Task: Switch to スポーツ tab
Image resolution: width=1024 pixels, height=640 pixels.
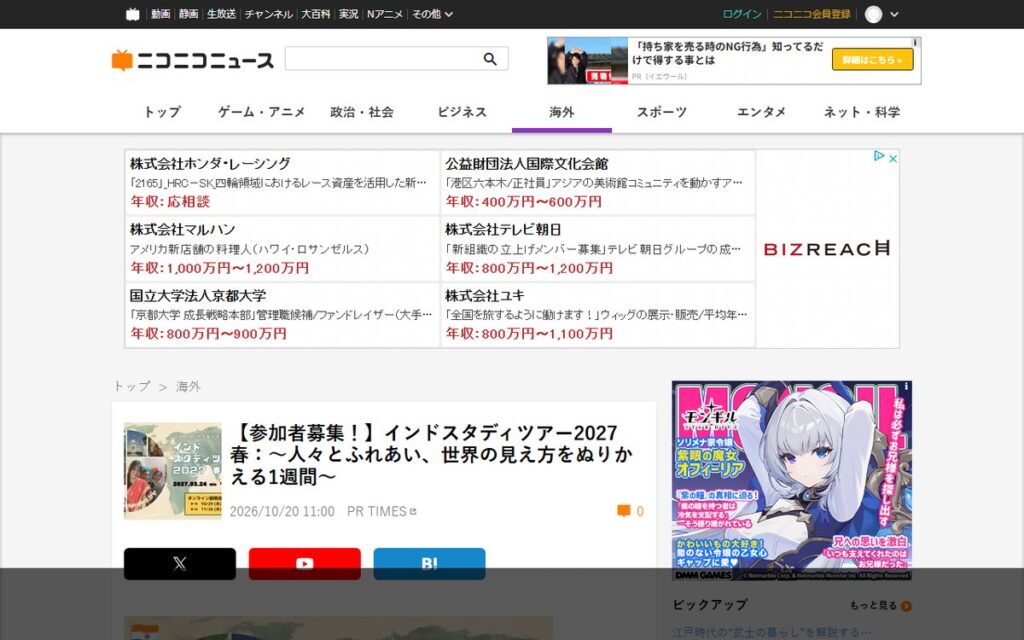Action: (662, 112)
